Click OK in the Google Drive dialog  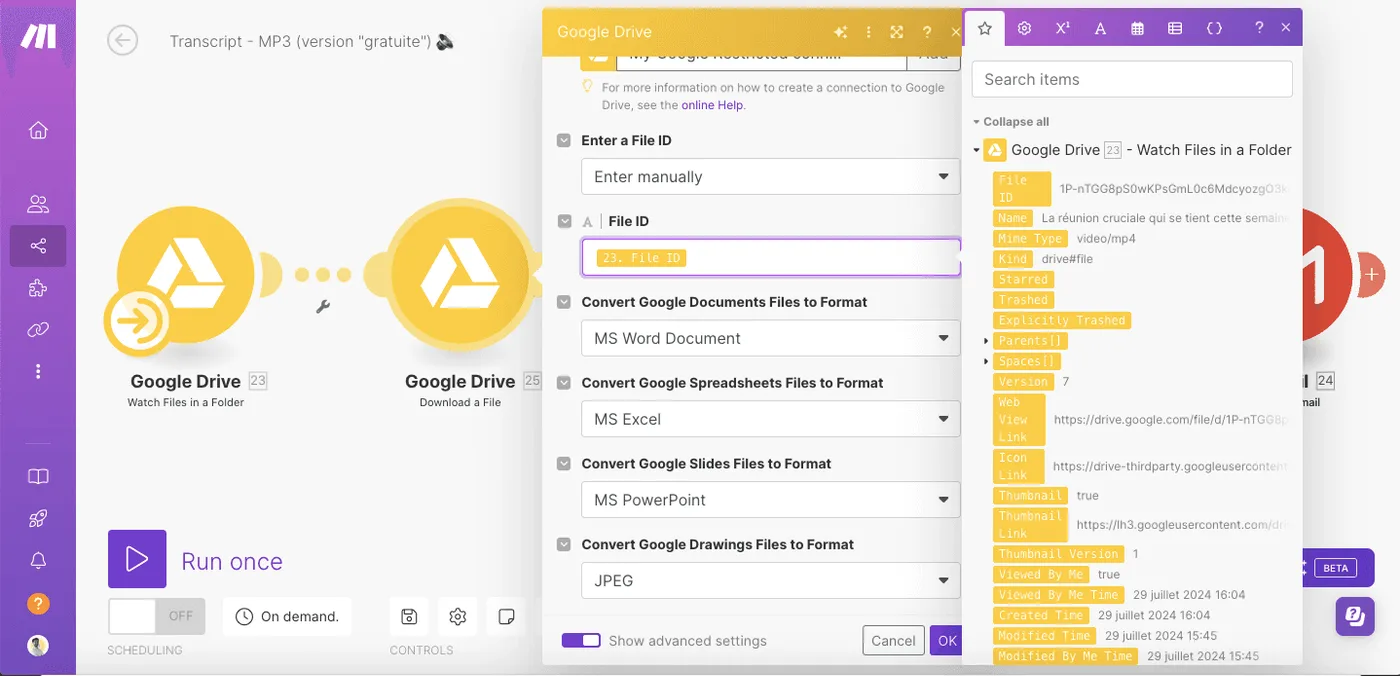[x=946, y=641]
